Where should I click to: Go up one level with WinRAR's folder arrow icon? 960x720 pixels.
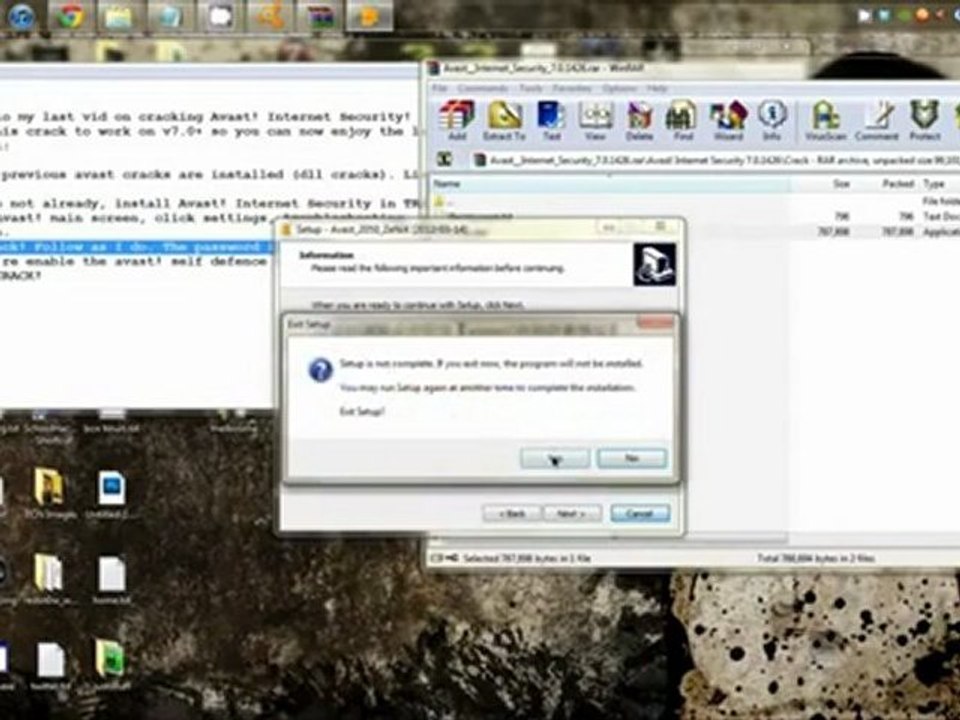click(445, 160)
